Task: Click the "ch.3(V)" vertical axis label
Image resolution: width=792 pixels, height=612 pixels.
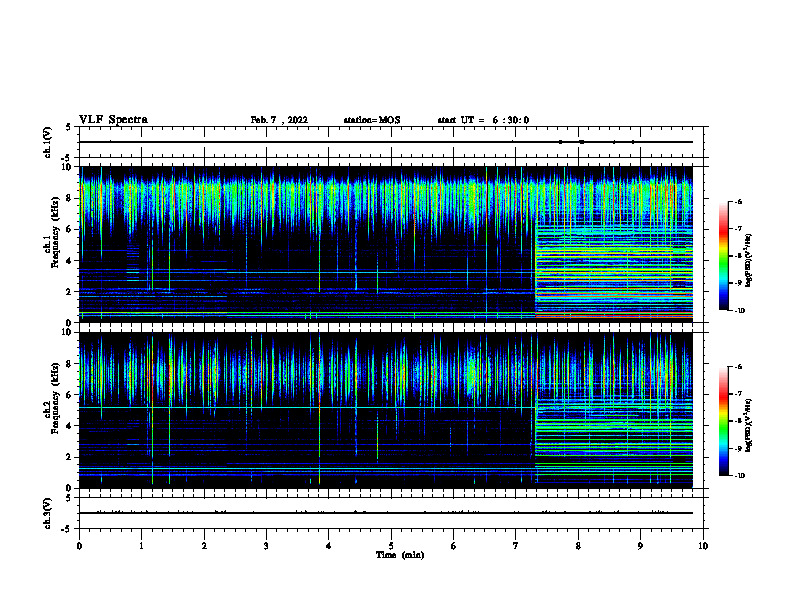Action: pyautogui.click(x=47, y=513)
